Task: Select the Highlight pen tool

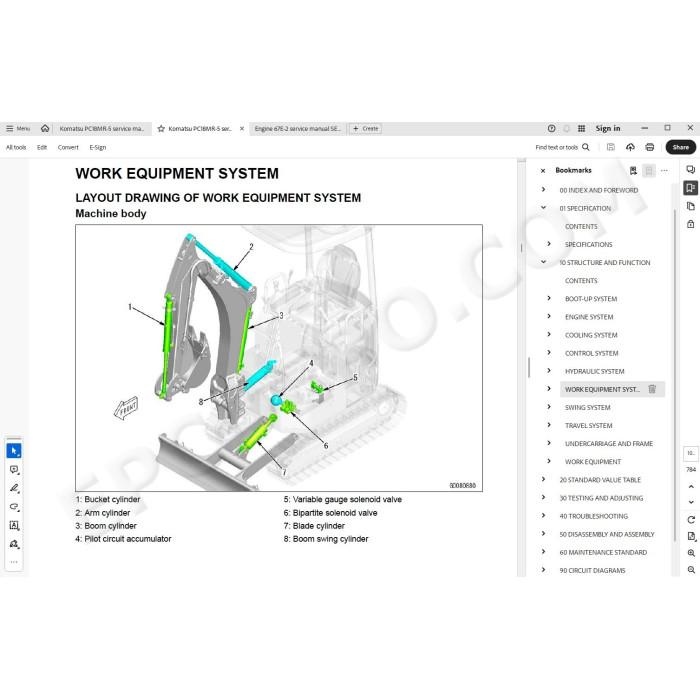Action: coord(14,488)
